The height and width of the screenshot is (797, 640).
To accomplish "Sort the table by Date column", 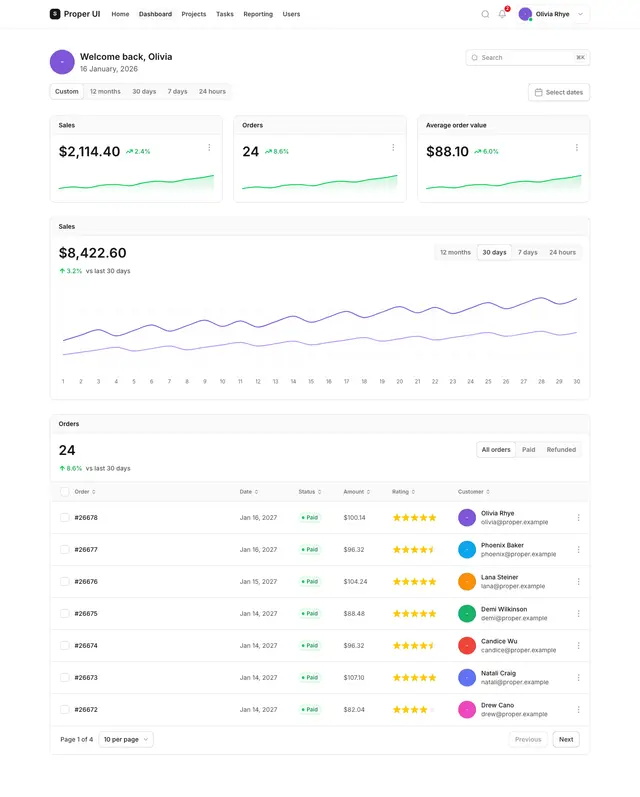I will 249,492.
